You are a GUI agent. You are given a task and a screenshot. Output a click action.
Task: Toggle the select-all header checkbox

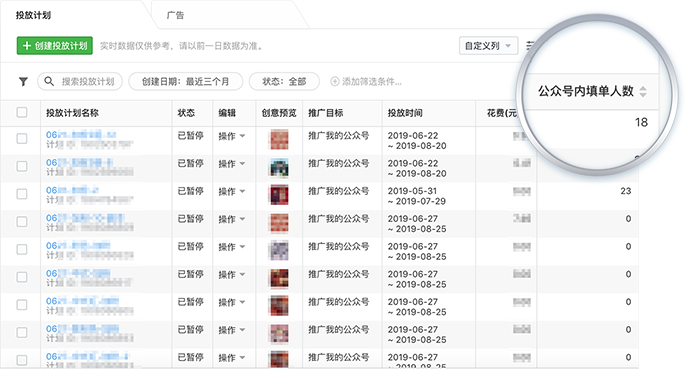click(22, 113)
